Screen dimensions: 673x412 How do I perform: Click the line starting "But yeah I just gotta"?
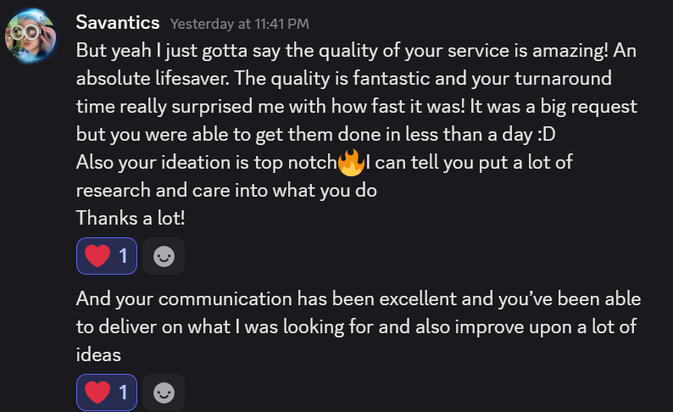pyautogui.click(x=360, y=51)
